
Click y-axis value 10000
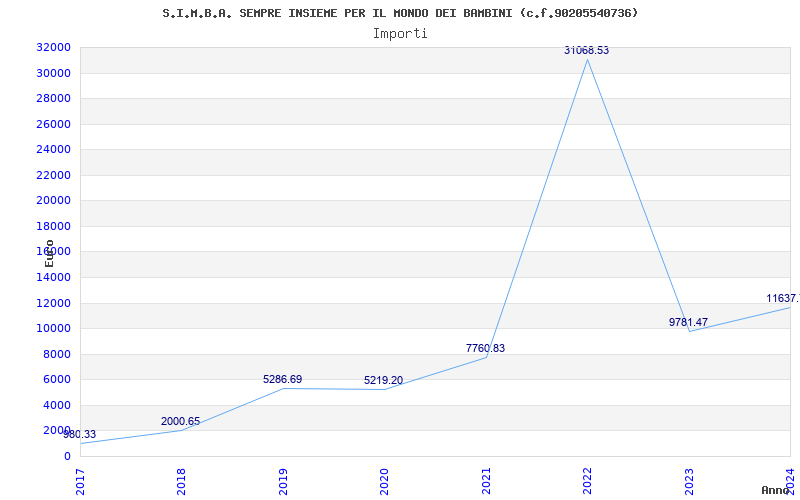click(x=54, y=329)
